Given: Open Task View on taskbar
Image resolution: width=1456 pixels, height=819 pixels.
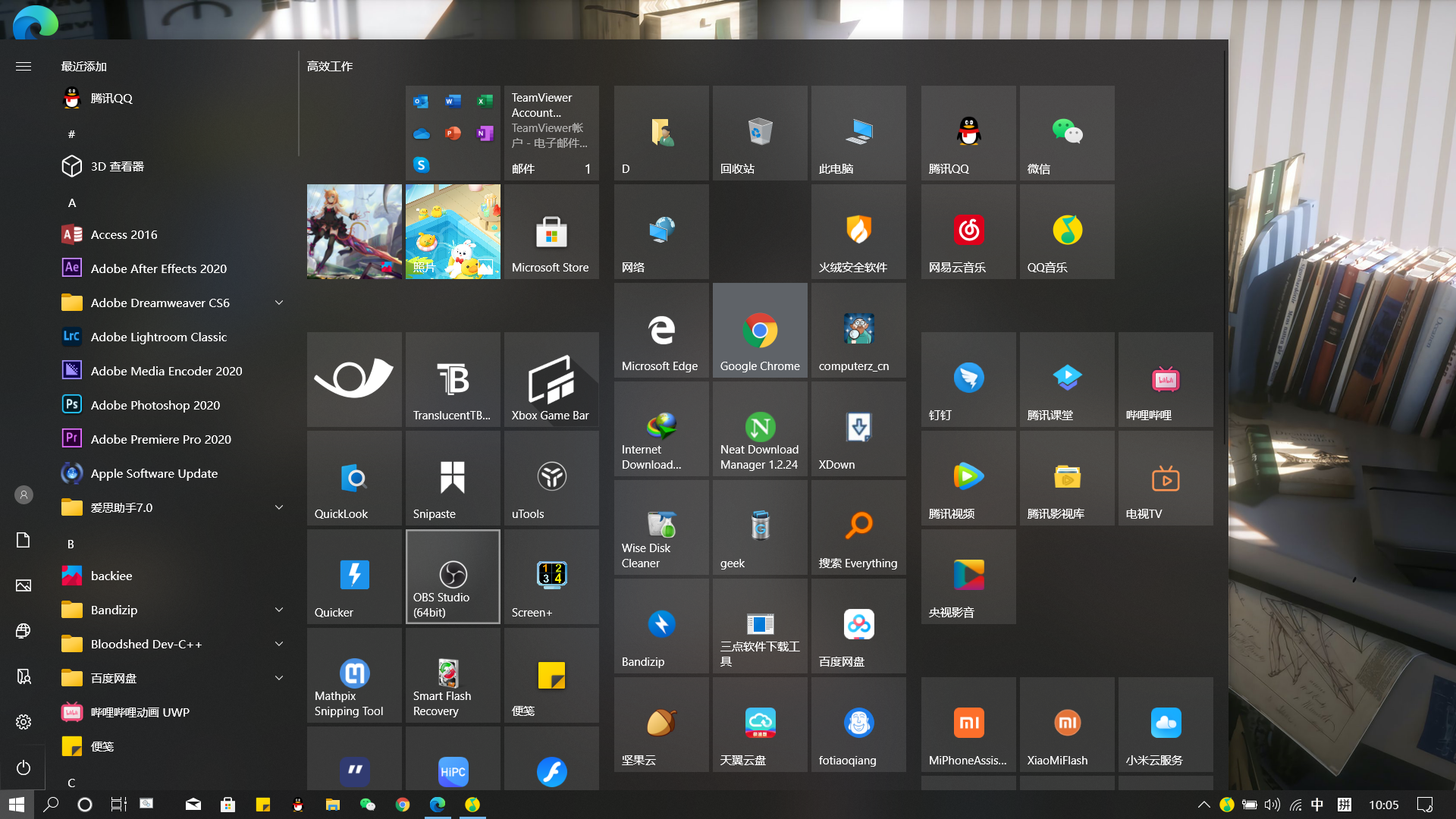Looking at the screenshot, I should coord(118,805).
